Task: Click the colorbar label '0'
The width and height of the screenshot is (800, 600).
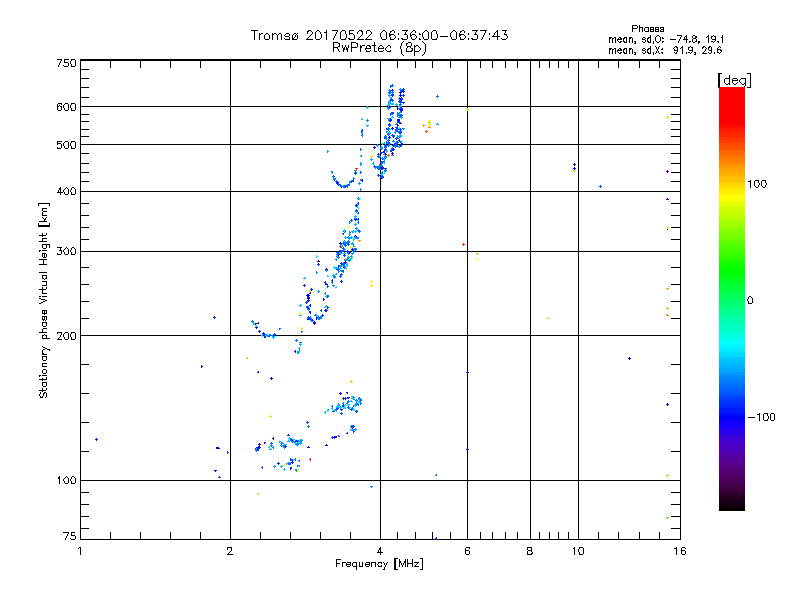Action: 750,301
